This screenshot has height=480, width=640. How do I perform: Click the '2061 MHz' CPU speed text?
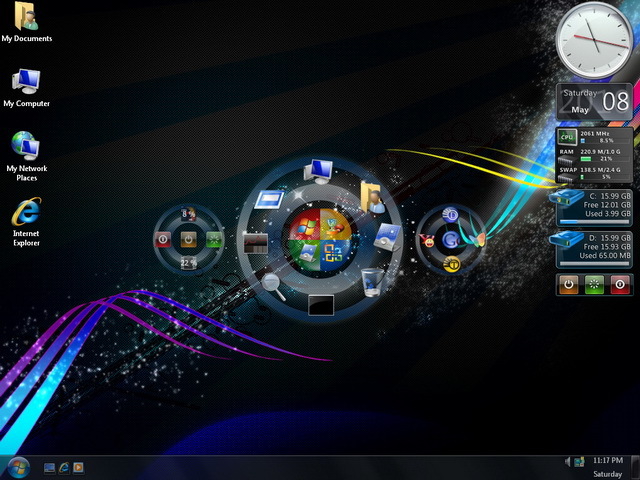tap(595, 133)
